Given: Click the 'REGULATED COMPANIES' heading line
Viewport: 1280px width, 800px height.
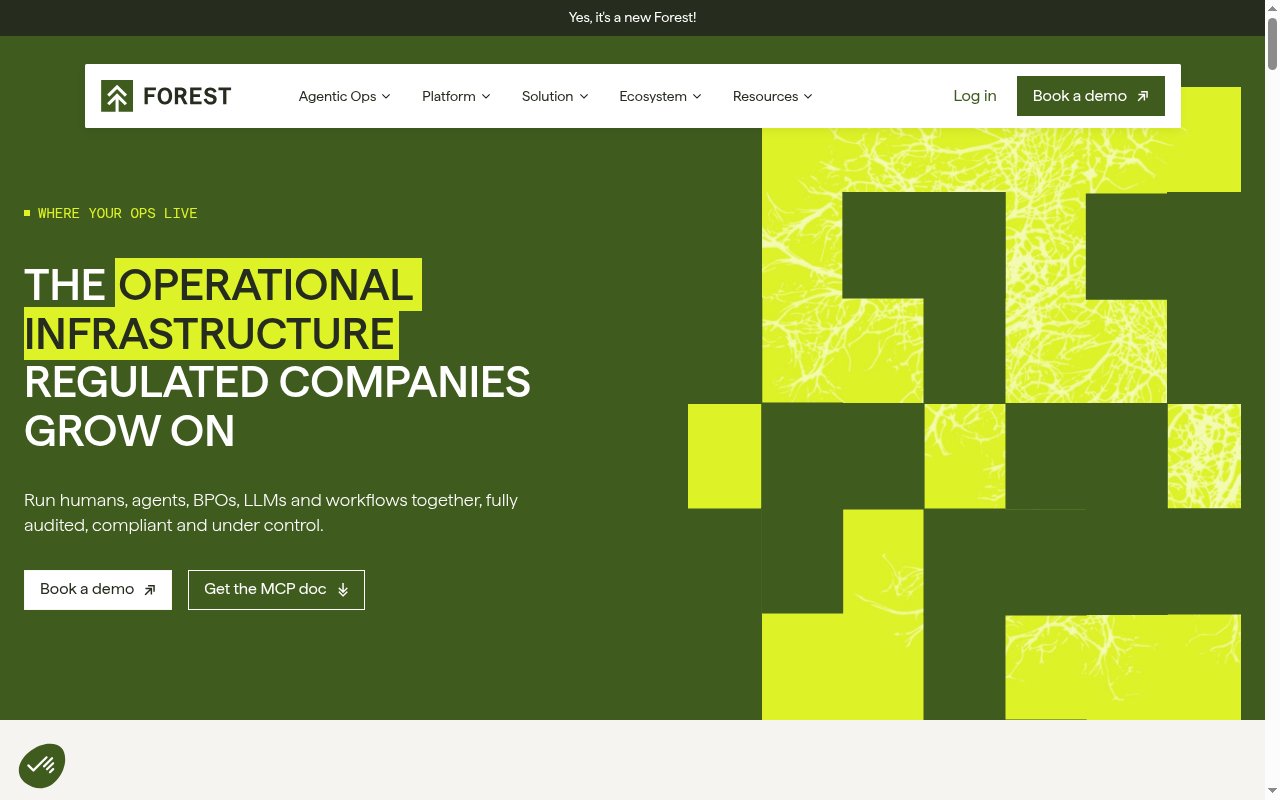Looking at the screenshot, I should click(x=277, y=383).
